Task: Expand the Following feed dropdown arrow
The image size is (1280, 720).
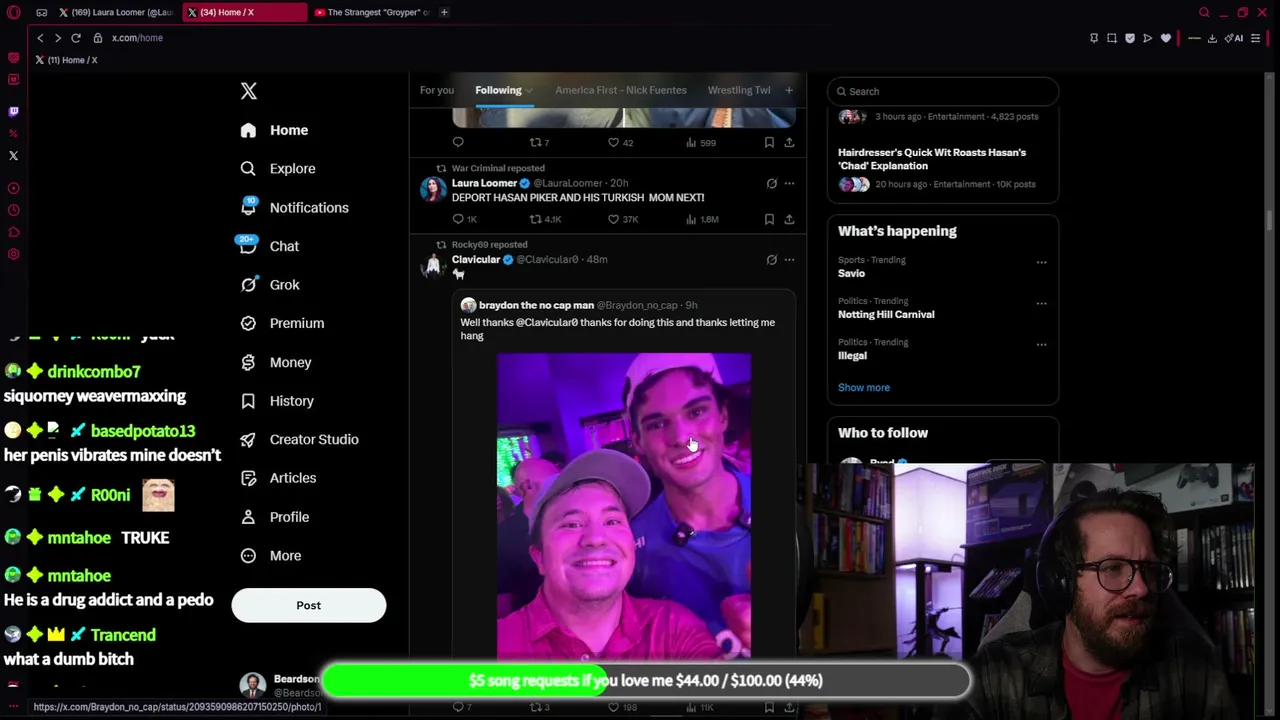Action: (x=529, y=91)
